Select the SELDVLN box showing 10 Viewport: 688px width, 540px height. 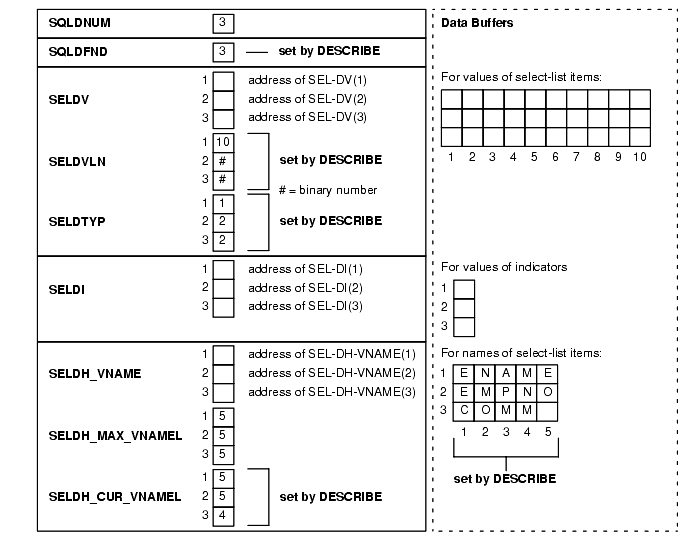click(x=224, y=141)
